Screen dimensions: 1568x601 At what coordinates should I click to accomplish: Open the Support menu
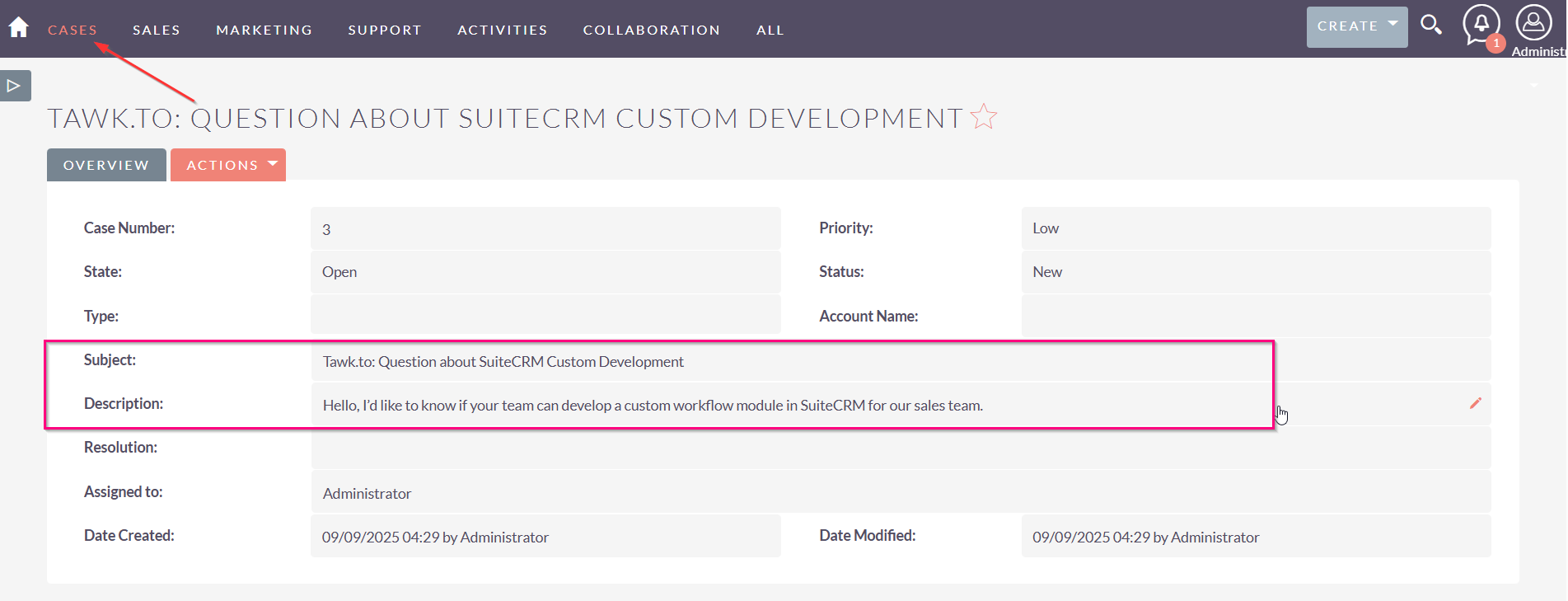point(385,30)
